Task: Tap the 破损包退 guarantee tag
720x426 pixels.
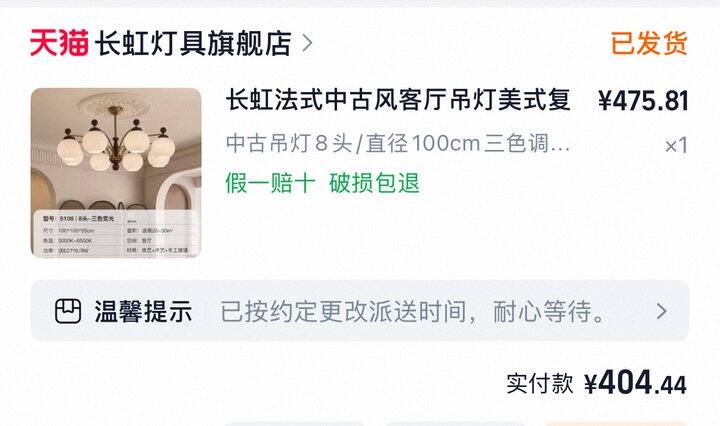Action: coord(374,183)
